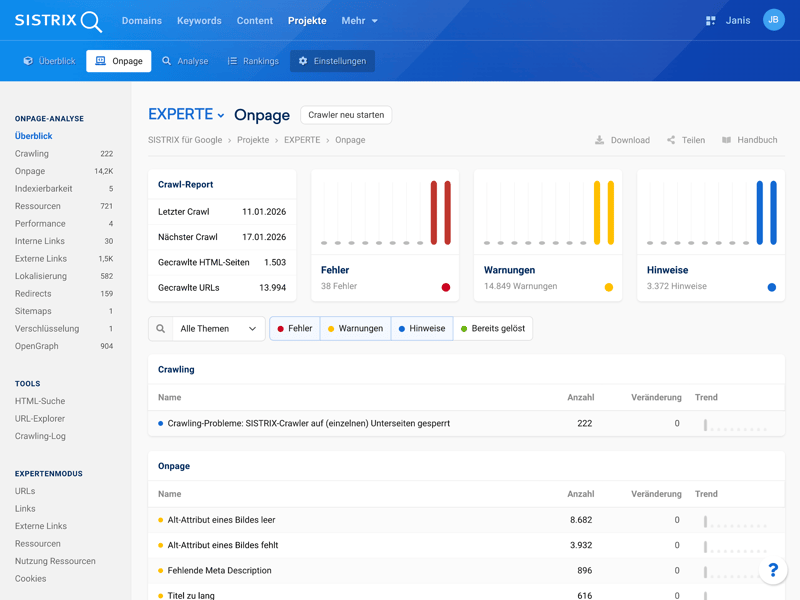The width and height of the screenshot is (800, 600).
Task: Open the Alle Themen dropdown
Action: 218,328
